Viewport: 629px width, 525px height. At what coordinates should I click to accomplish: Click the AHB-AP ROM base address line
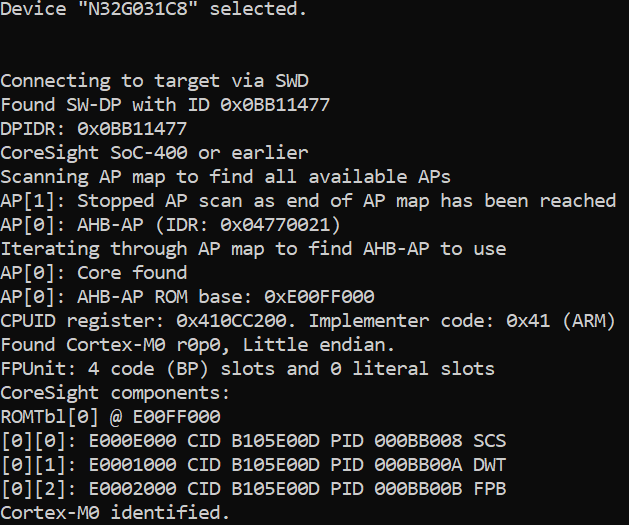tap(187, 297)
